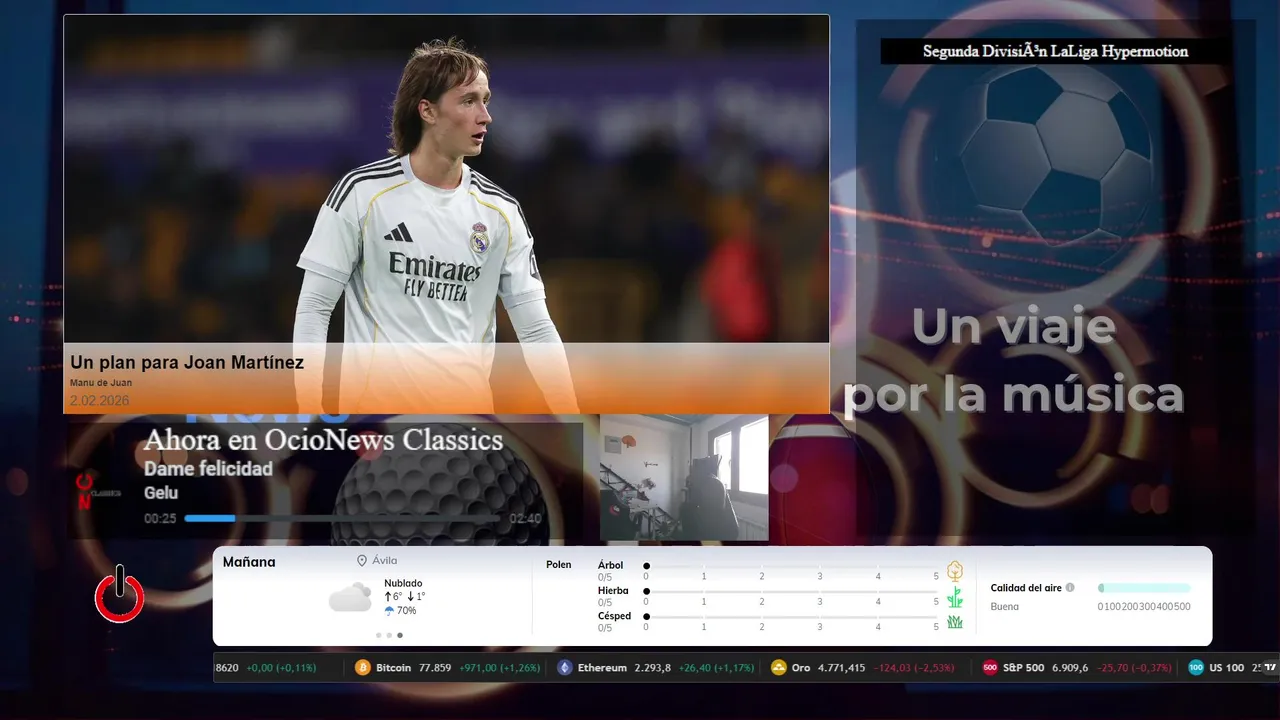Image resolution: width=1280 pixels, height=720 pixels.
Task: Open the OcioNews Classics logo
Action: (x=99, y=491)
